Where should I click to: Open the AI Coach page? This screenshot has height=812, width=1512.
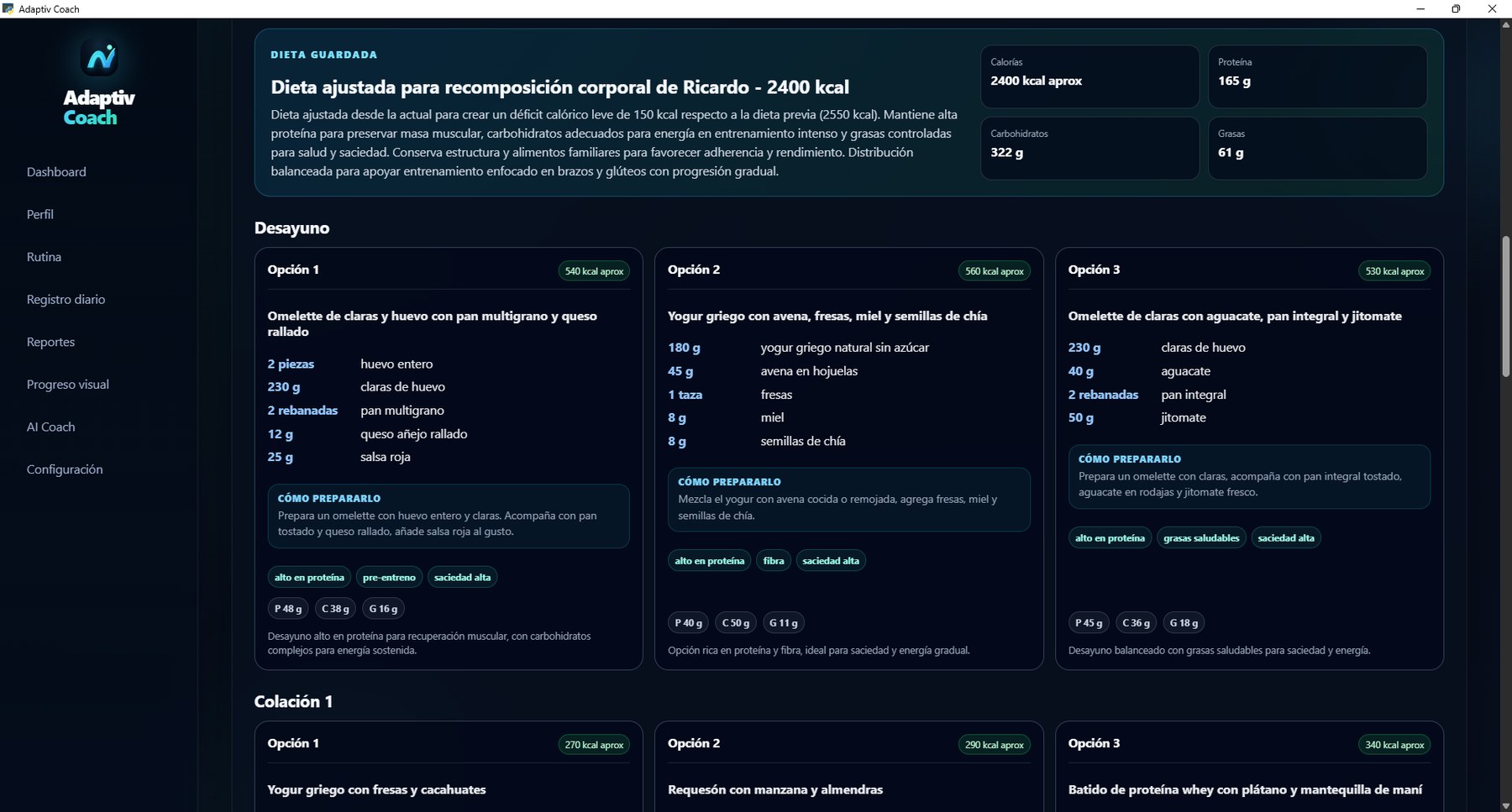tap(50, 427)
